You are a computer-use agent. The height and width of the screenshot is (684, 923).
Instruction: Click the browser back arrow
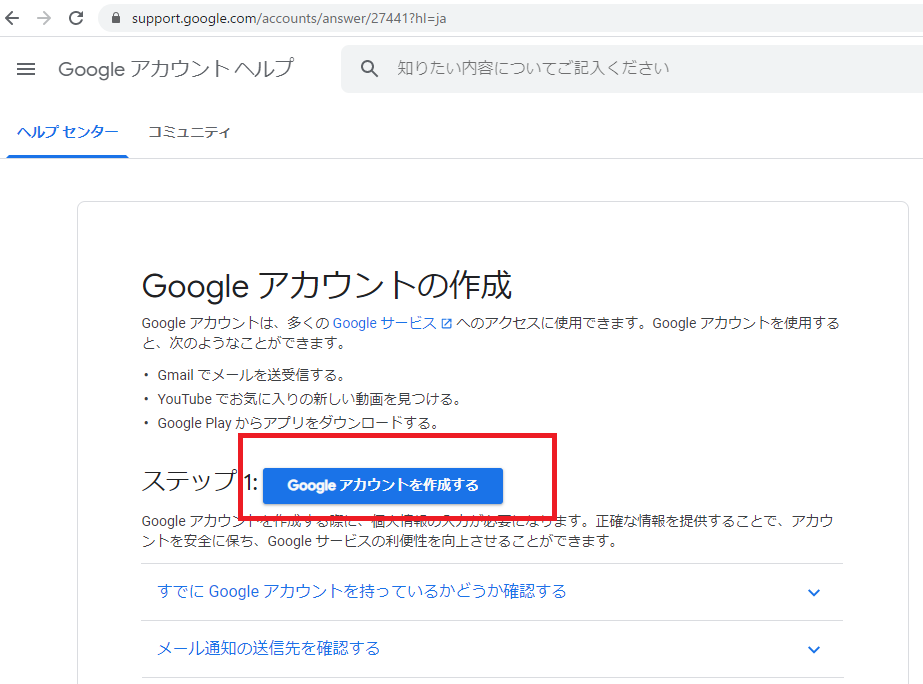click(x=12, y=18)
